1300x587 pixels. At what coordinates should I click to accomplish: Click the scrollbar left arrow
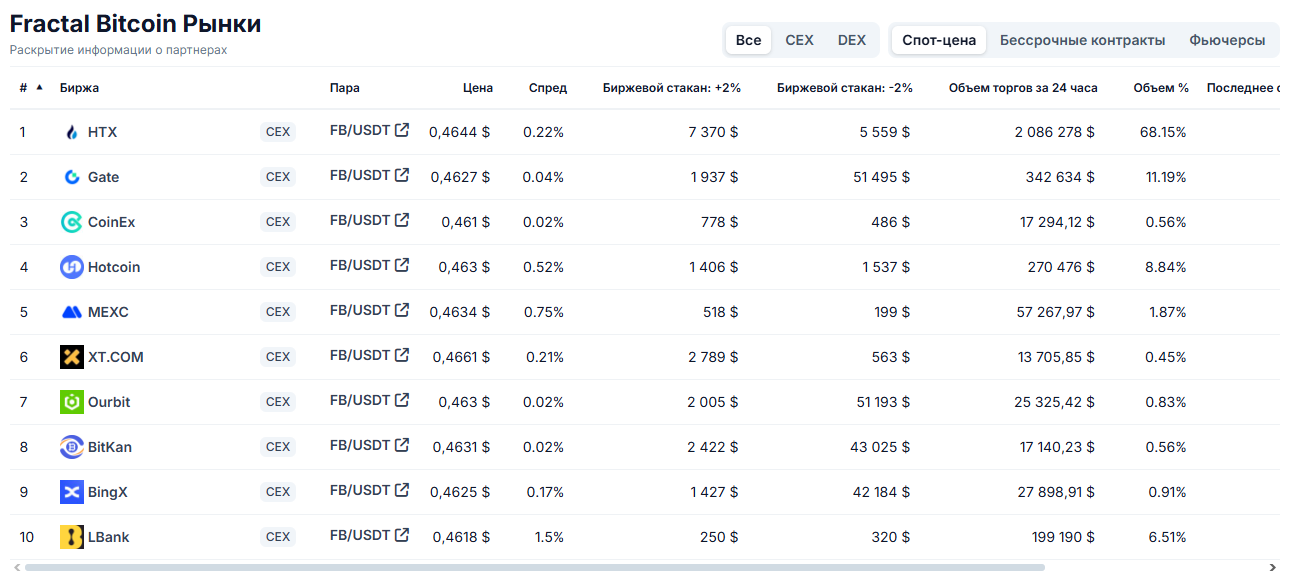[16, 567]
